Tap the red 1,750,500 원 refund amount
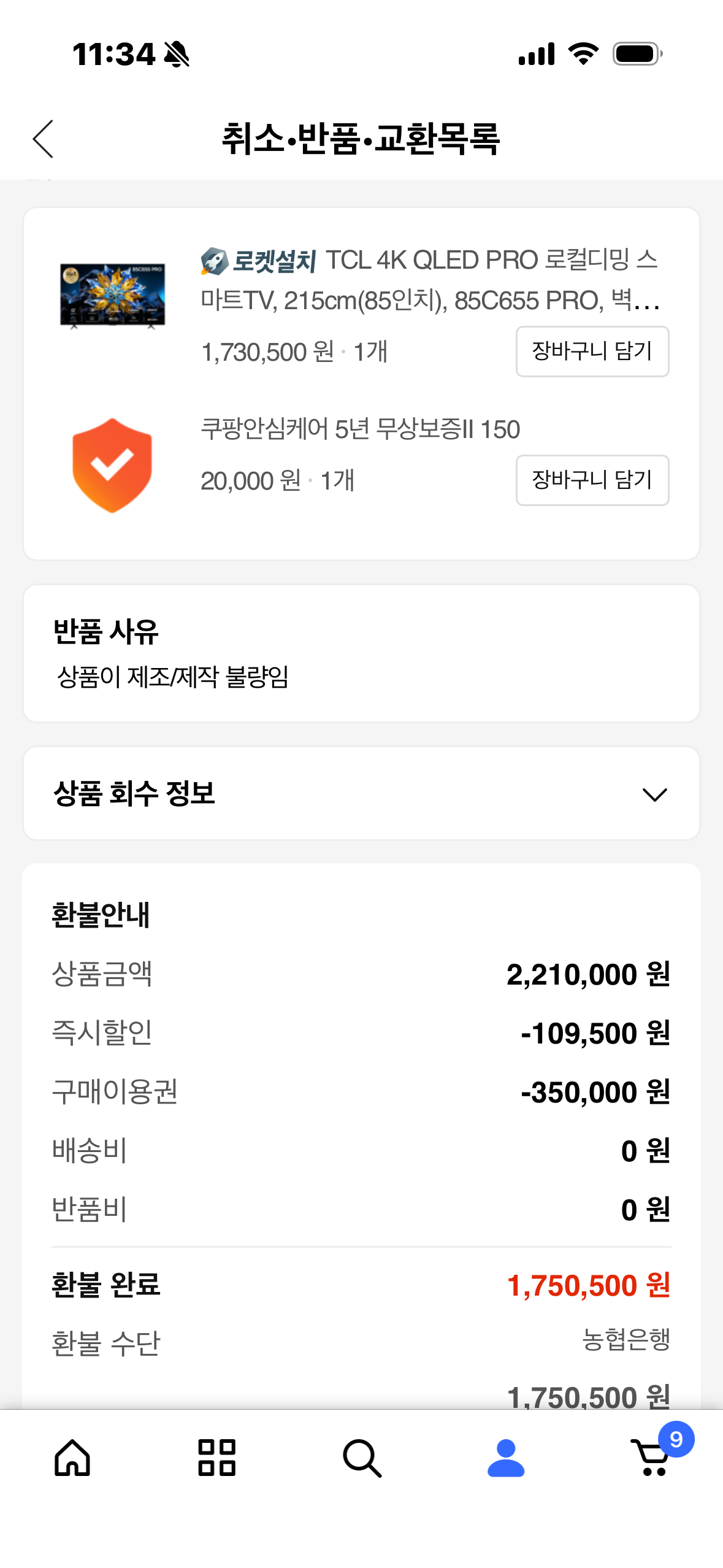Viewport: 723px width, 1568px height. coord(588,1285)
